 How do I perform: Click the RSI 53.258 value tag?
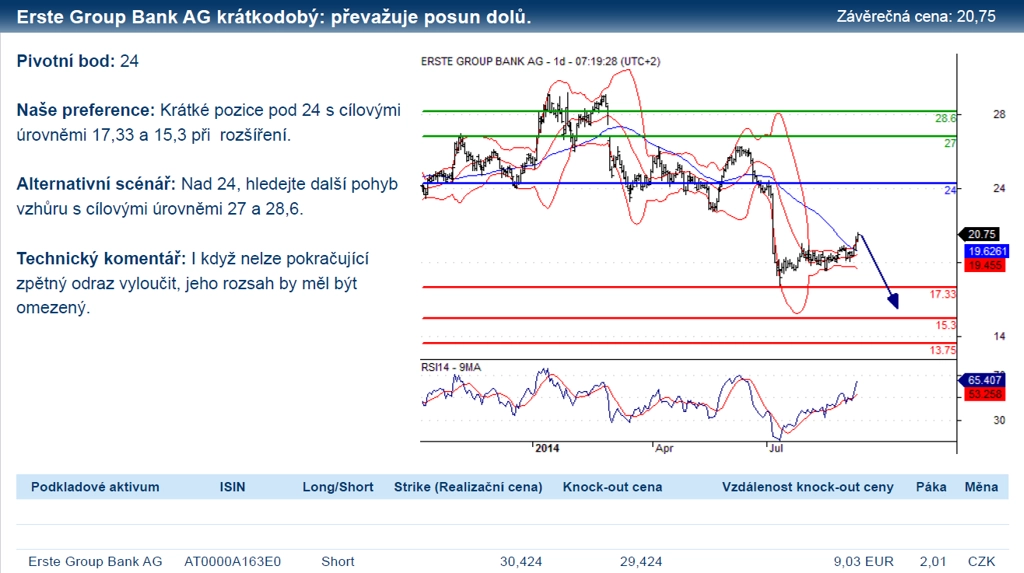click(x=984, y=395)
